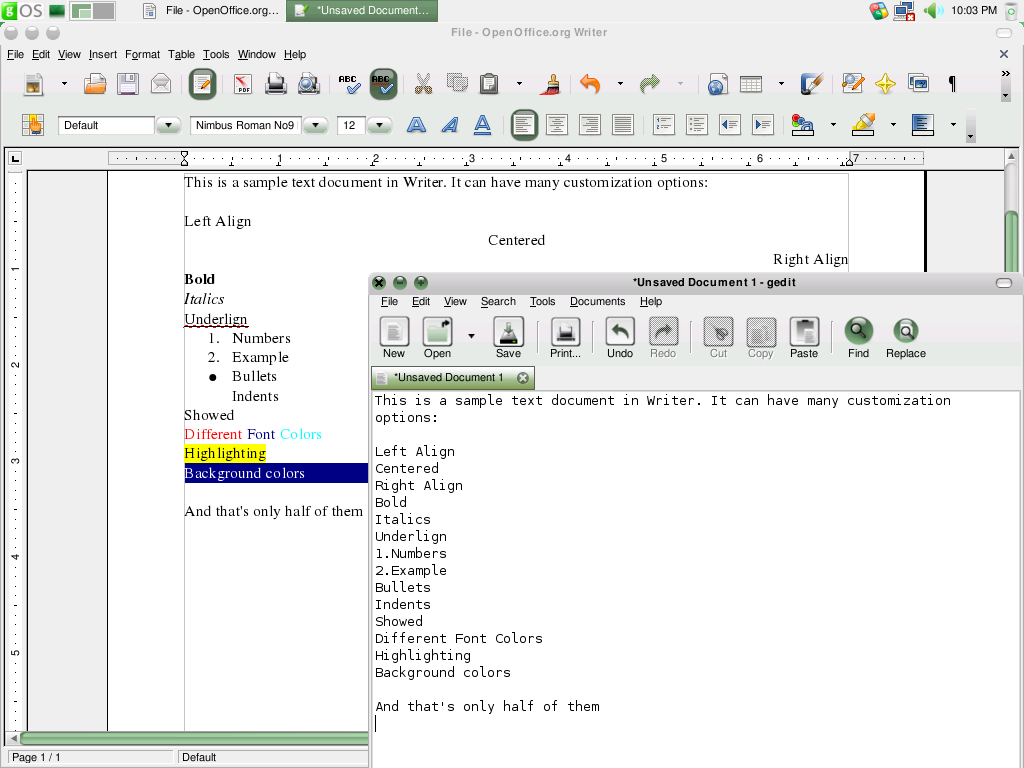
Task: Open gedit Documents menu
Action: pyautogui.click(x=598, y=301)
